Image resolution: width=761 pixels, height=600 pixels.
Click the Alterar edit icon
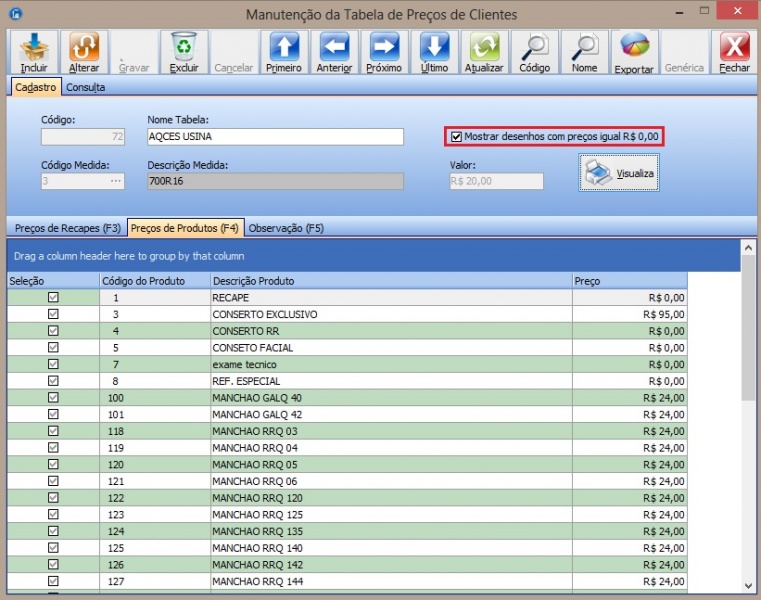(x=84, y=51)
